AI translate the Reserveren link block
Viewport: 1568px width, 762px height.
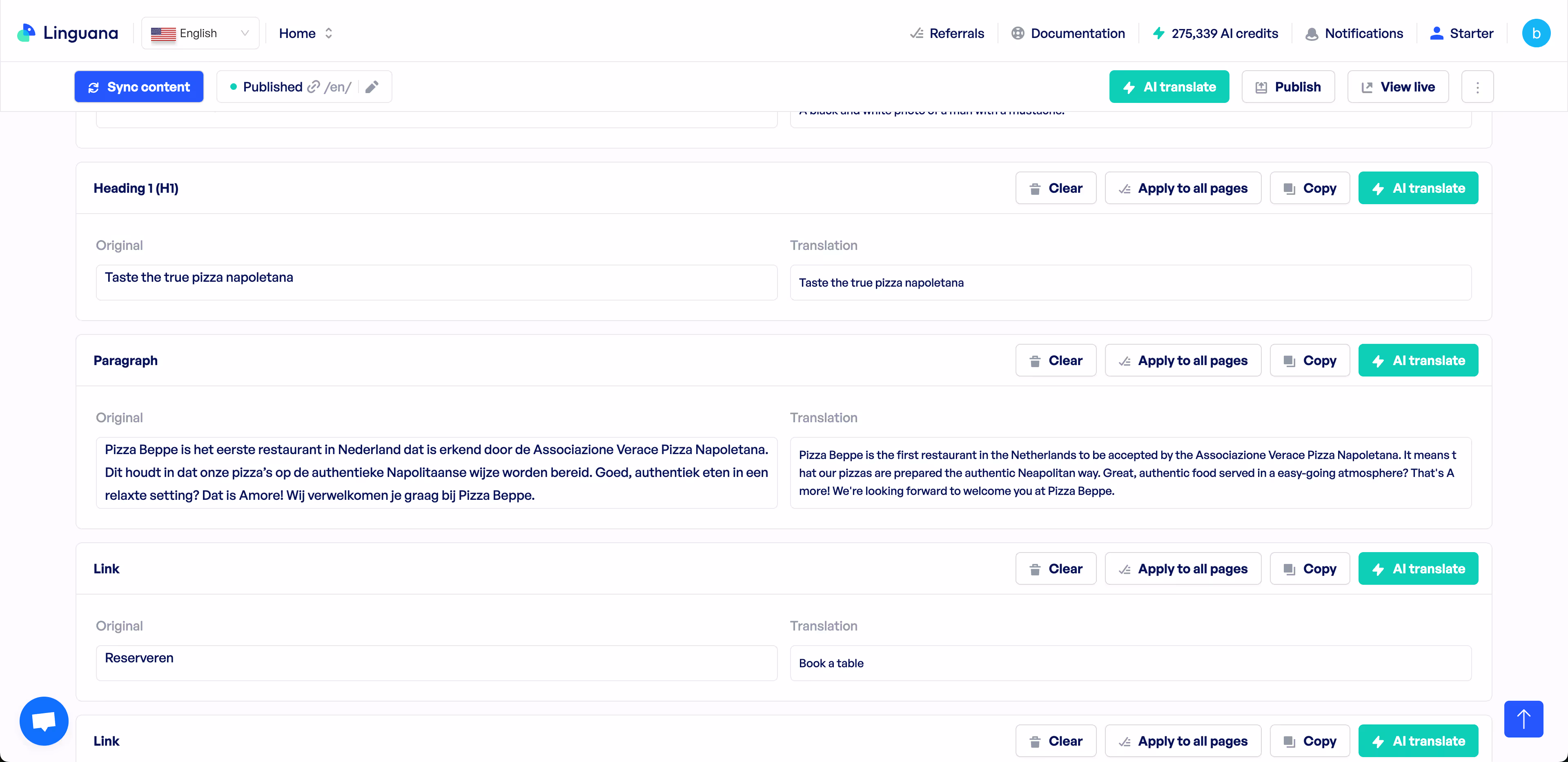[1418, 568]
